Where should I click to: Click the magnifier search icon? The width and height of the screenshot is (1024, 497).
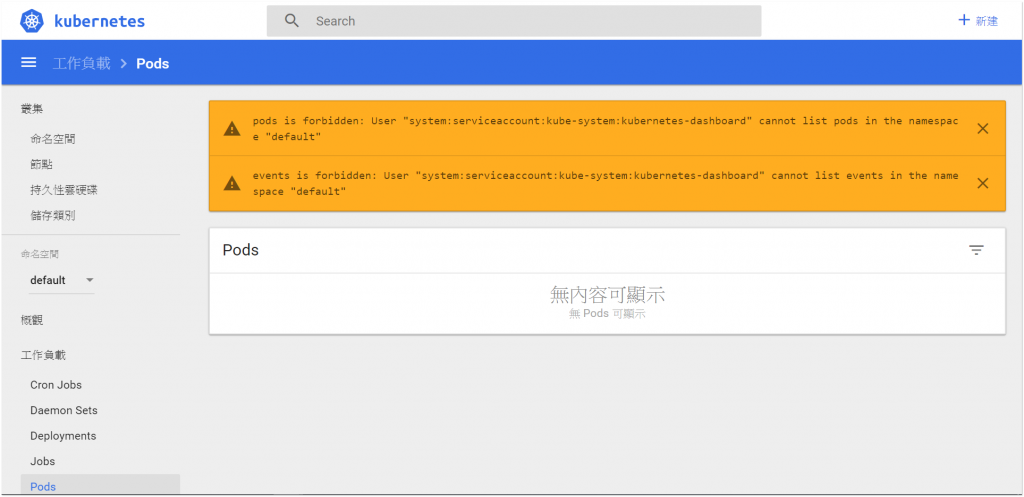coord(292,21)
